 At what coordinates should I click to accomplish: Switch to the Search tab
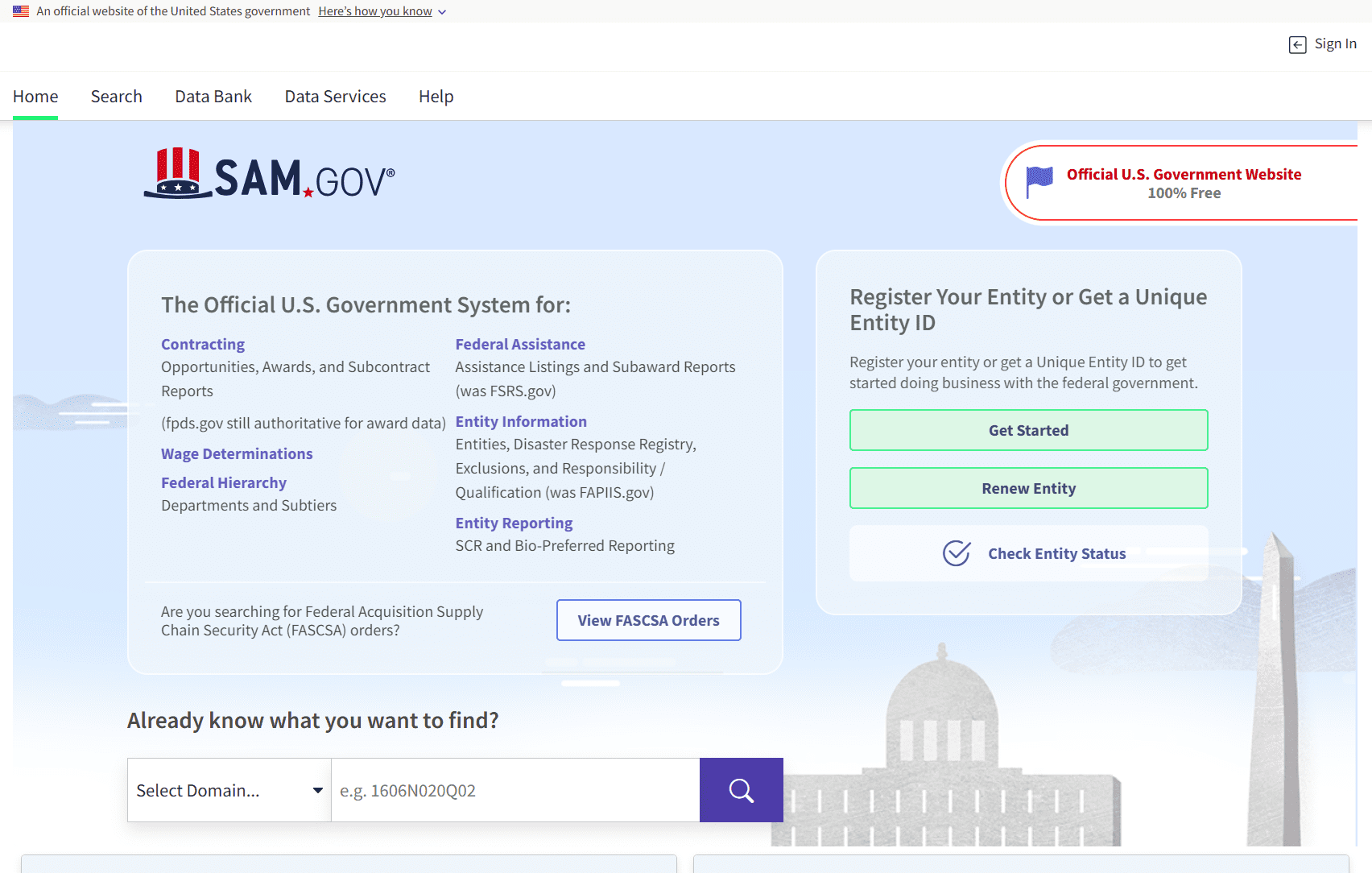click(116, 96)
